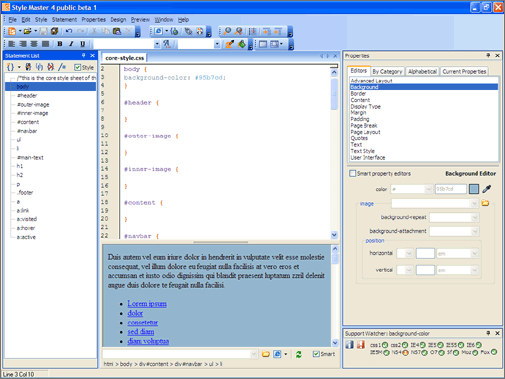Click the single pane layout icon

263,44
